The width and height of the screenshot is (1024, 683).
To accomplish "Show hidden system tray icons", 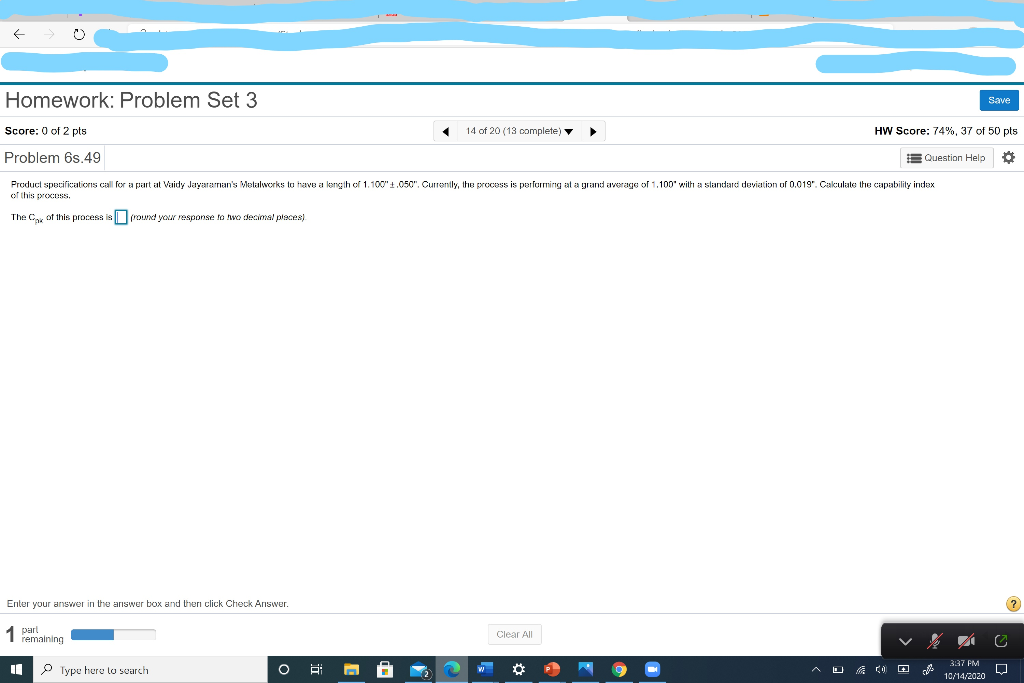I will click(816, 669).
